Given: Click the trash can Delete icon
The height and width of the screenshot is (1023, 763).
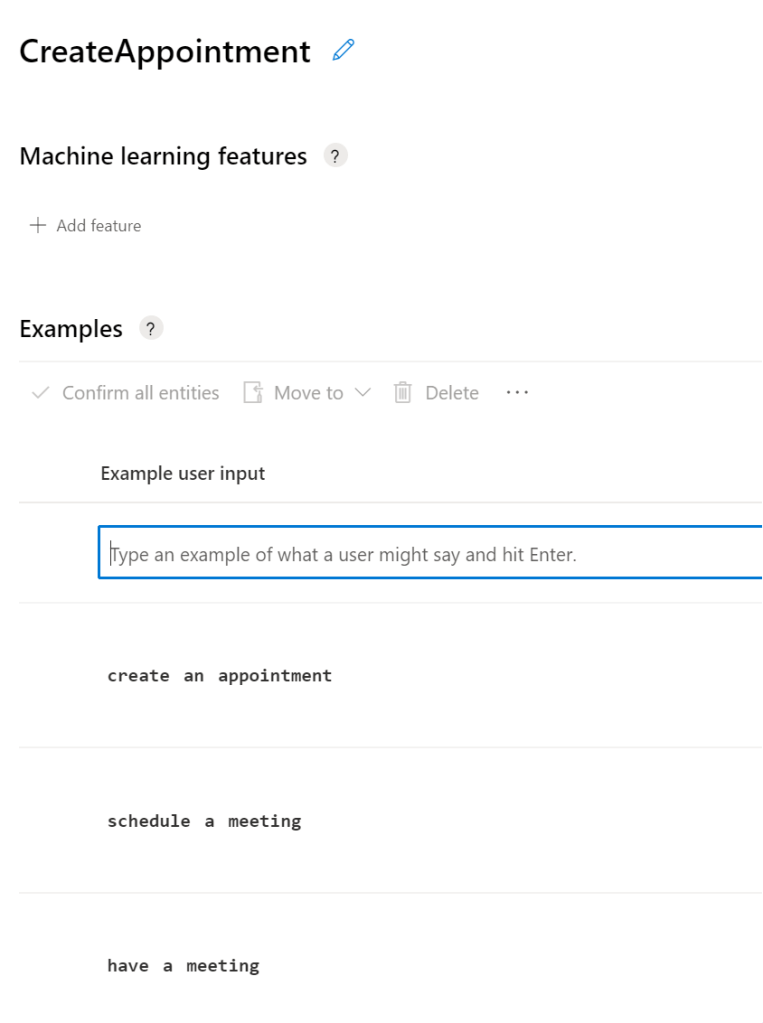Looking at the screenshot, I should click(403, 393).
